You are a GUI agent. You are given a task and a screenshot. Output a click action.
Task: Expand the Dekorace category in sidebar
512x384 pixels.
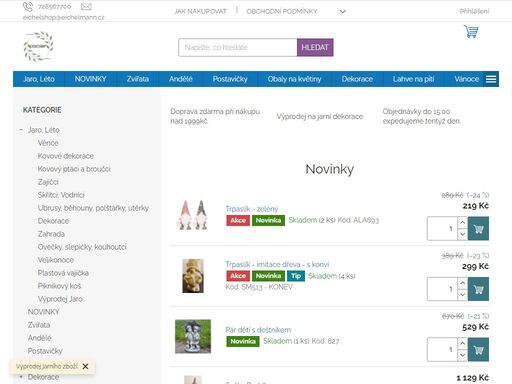(21, 377)
